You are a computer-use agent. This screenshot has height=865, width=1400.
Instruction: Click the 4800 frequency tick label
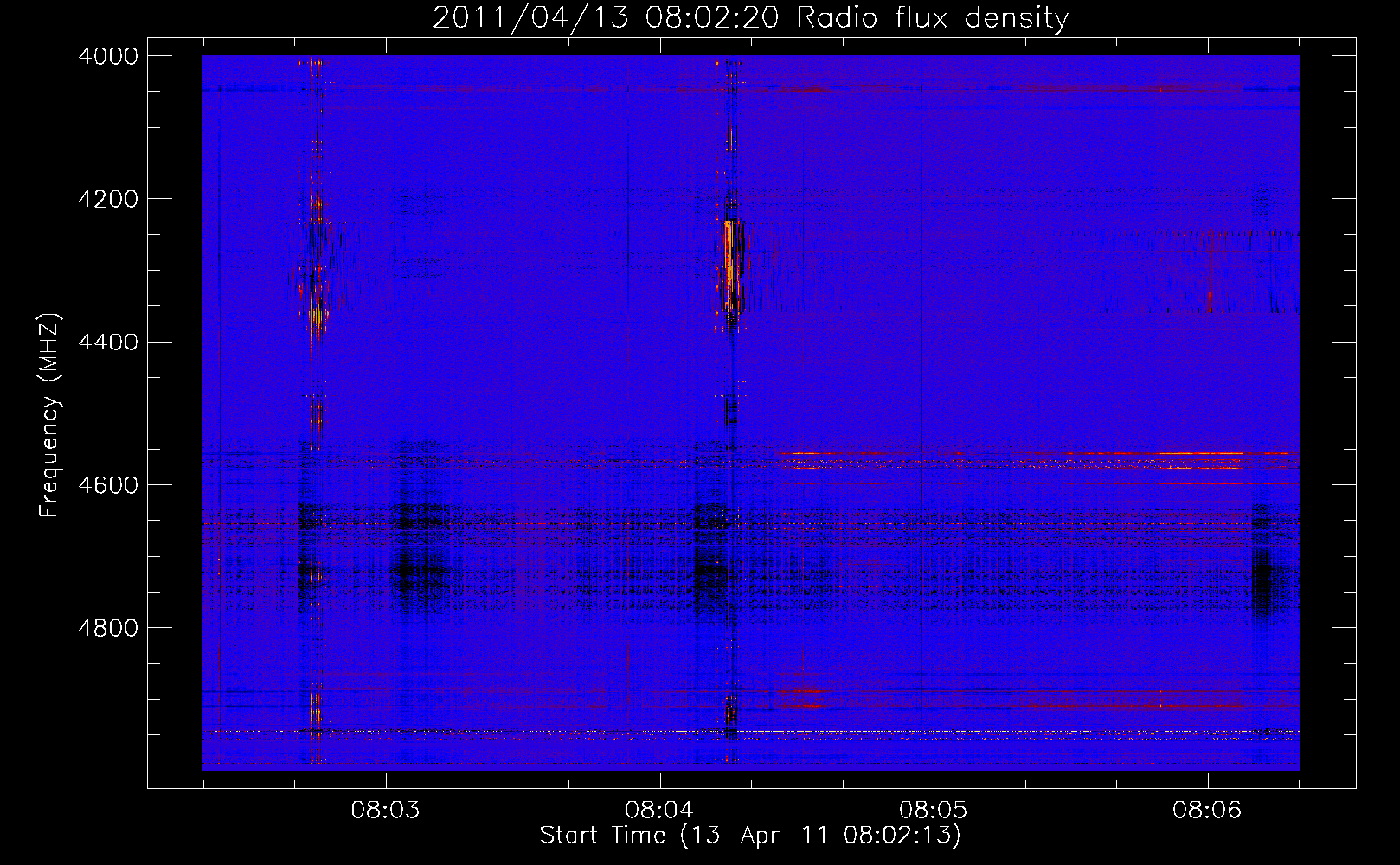tap(108, 627)
